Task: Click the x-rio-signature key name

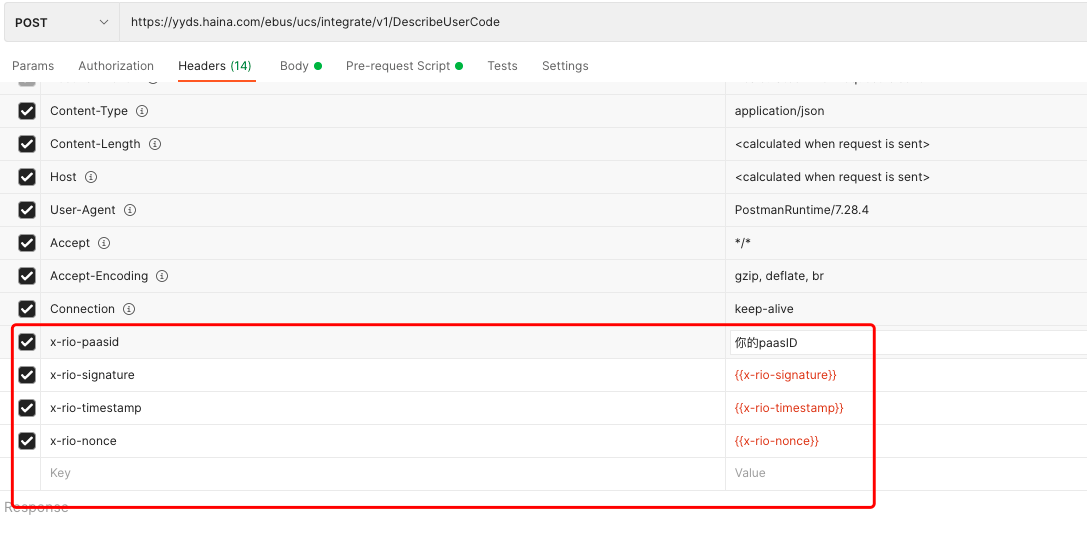Action: (92, 375)
